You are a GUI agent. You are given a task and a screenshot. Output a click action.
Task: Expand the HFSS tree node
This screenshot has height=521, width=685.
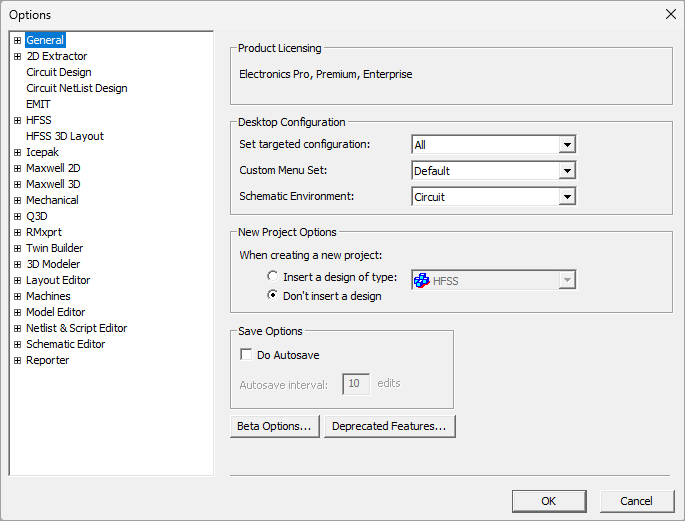pyautogui.click(x=17, y=120)
